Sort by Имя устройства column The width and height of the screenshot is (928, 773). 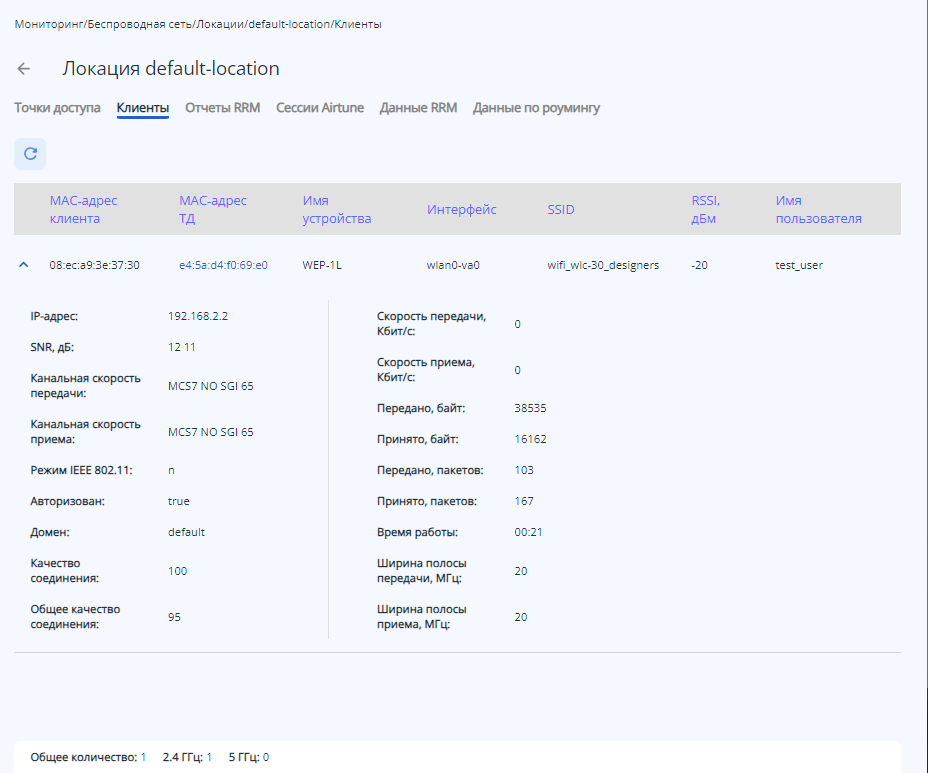click(336, 210)
